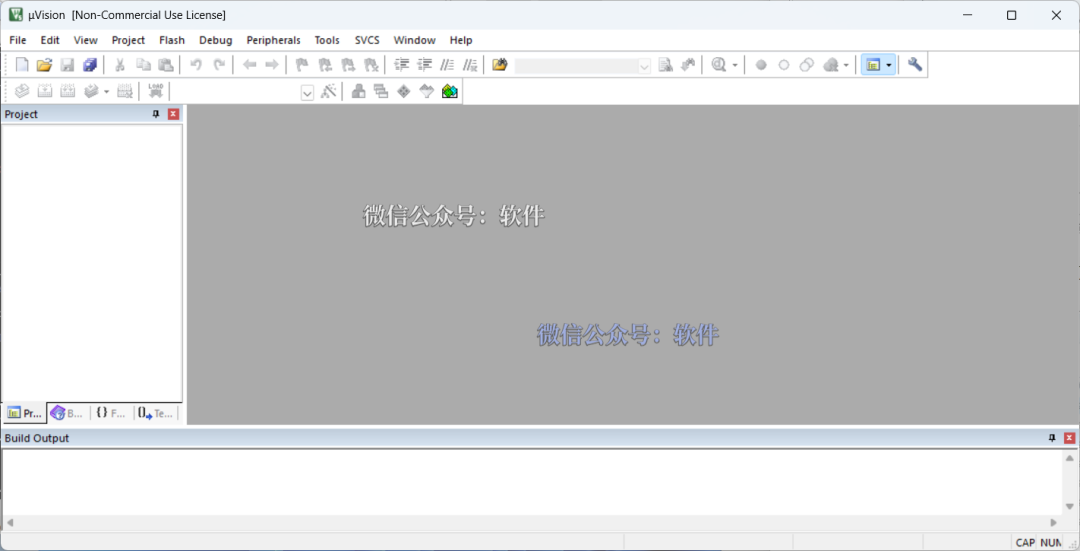Click the incremental find icon
This screenshot has height=551, width=1080.
tap(688, 65)
